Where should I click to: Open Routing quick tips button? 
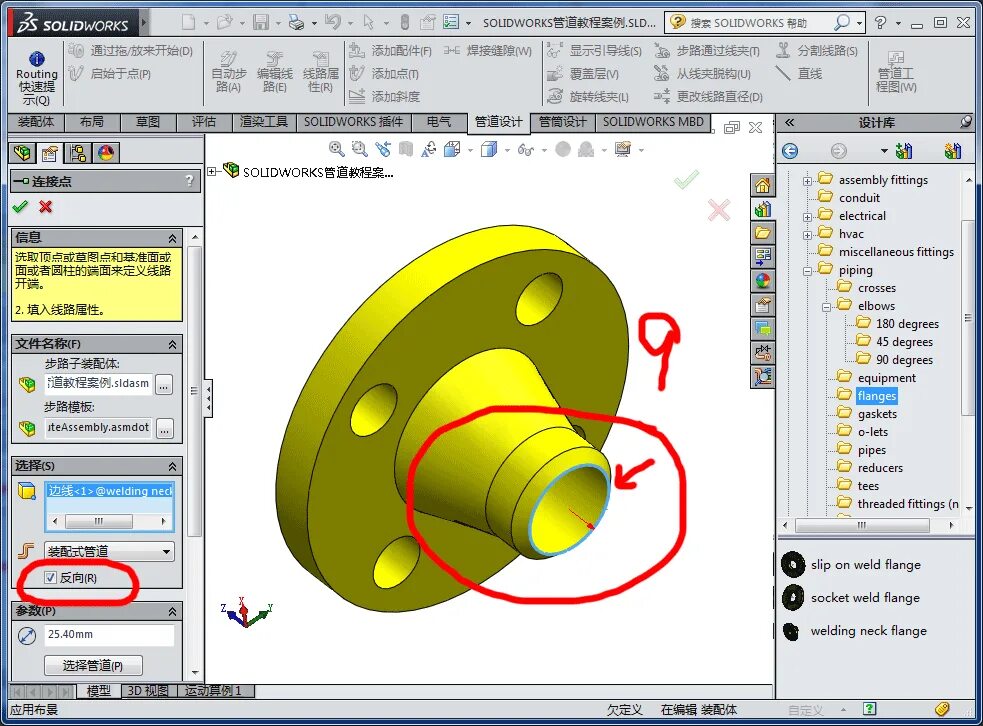[36, 78]
